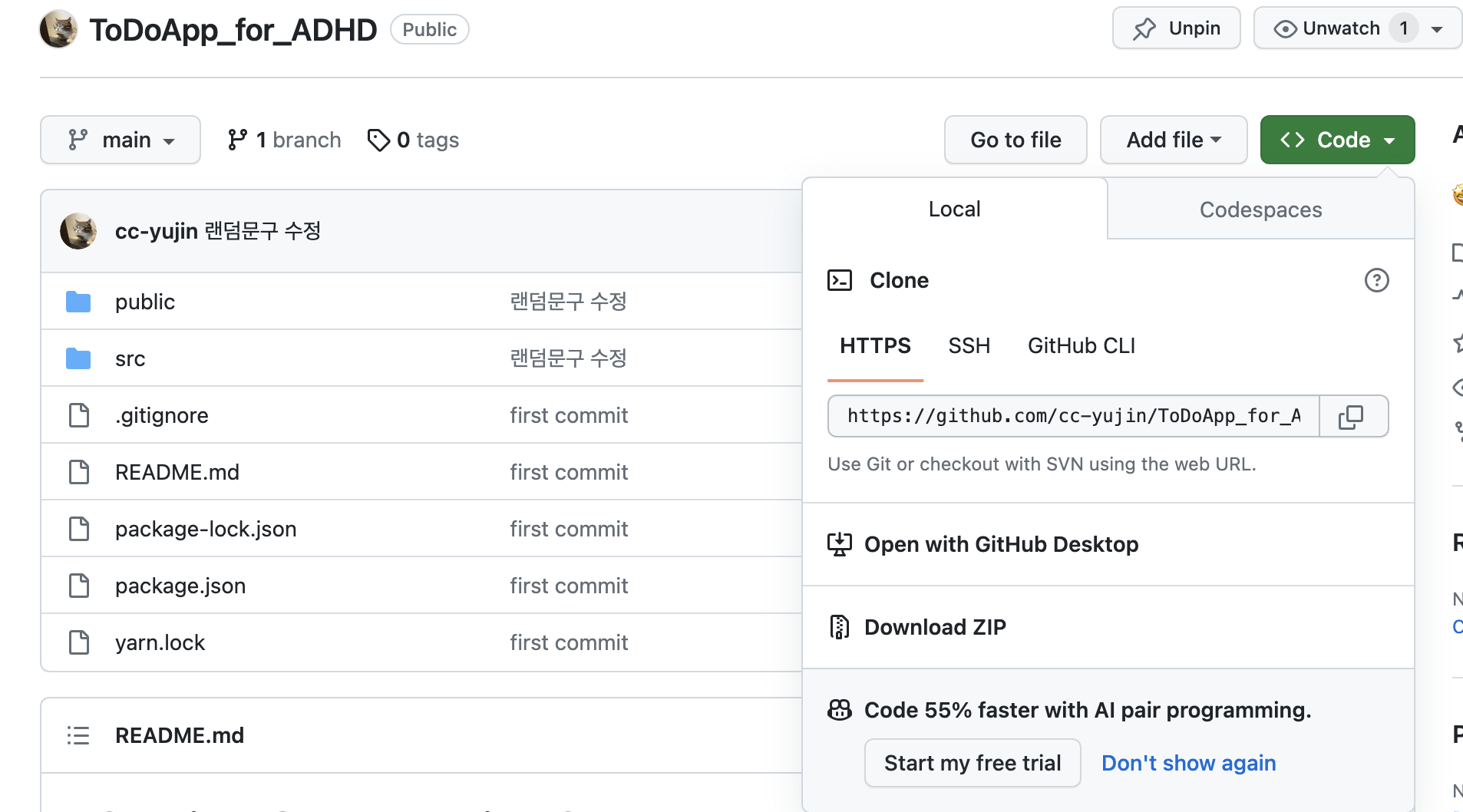The height and width of the screenshot is (812, 1463).
Task: Open first commit message for .gitignore
Action: click(x=569, y=415)
